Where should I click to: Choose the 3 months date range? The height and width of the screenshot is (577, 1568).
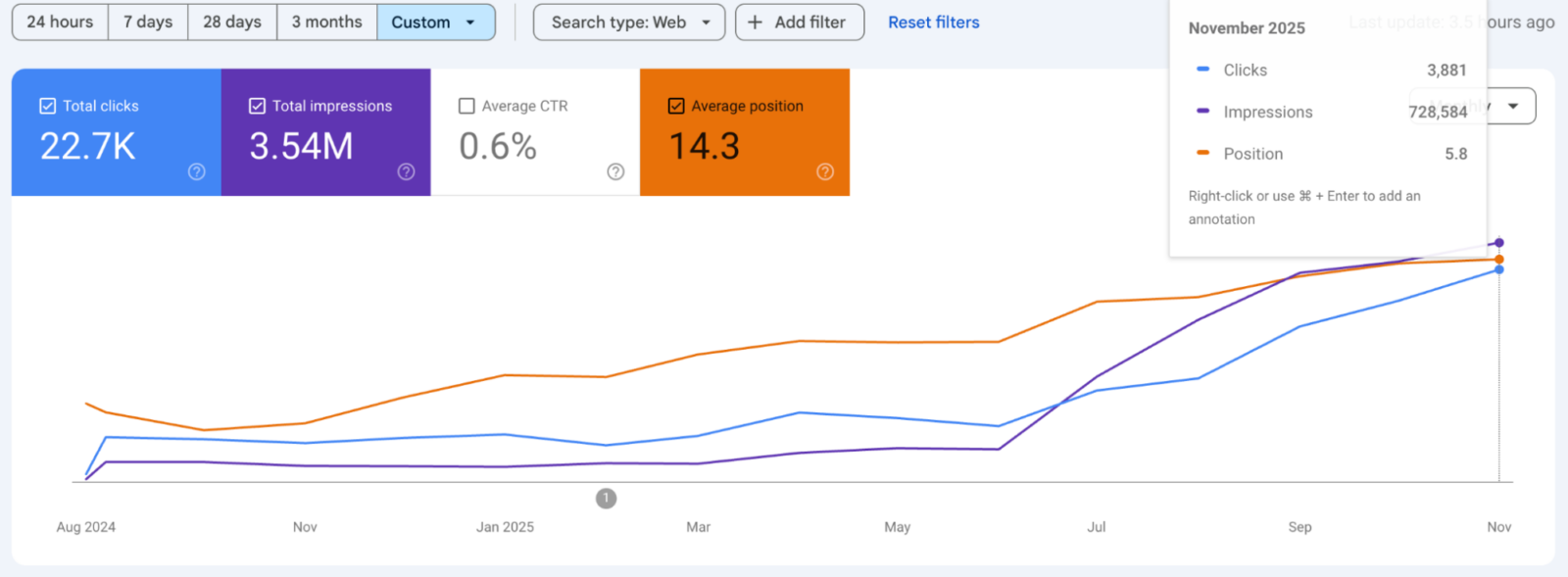[x=326, y=22]
